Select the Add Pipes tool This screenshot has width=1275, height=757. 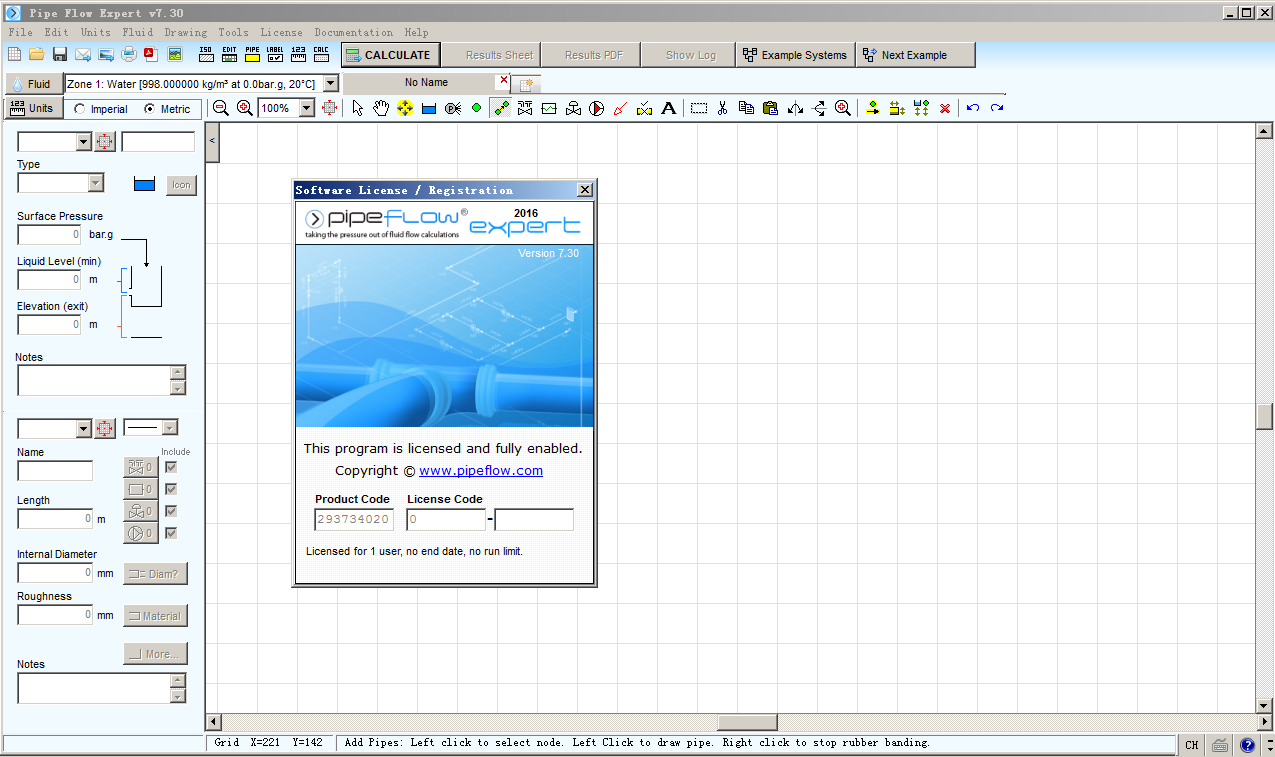tap(502, 108)
